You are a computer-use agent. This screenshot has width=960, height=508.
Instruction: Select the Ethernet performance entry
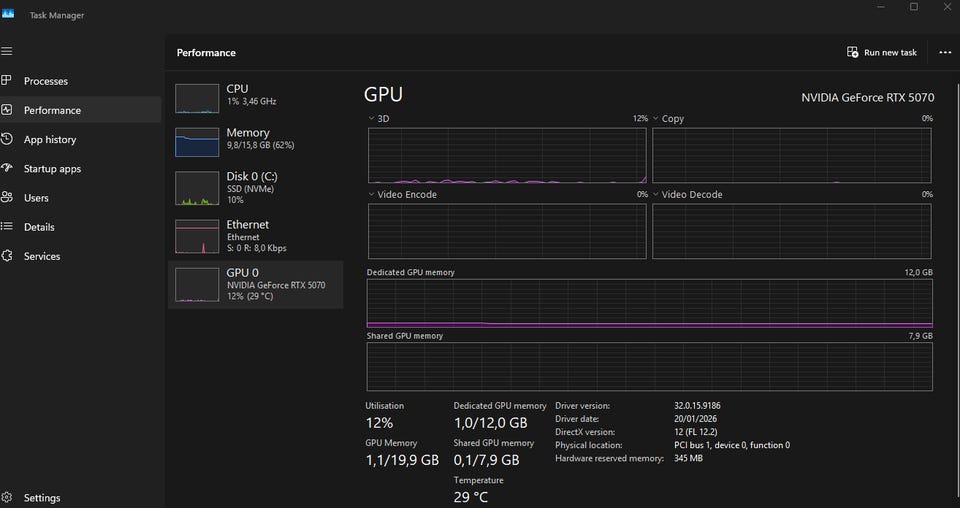256,236
